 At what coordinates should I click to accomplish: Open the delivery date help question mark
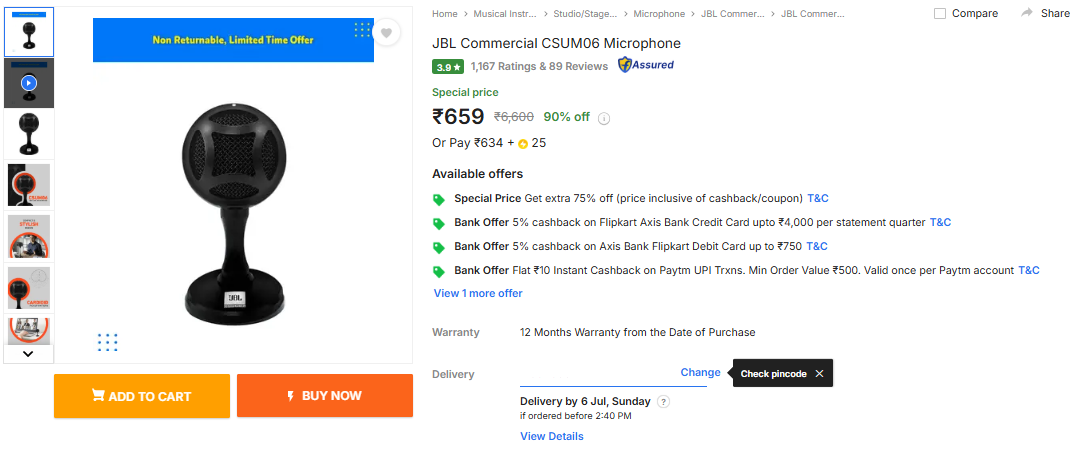[663, 402]
